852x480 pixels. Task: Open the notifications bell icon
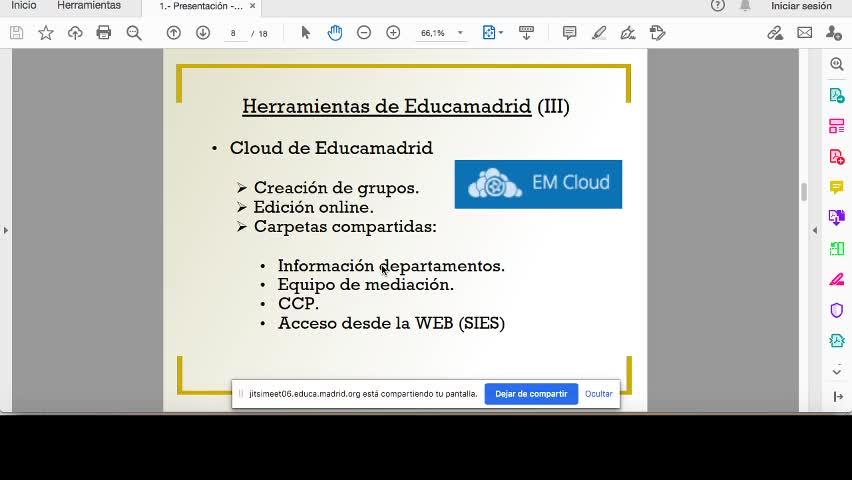pos(745,5)
